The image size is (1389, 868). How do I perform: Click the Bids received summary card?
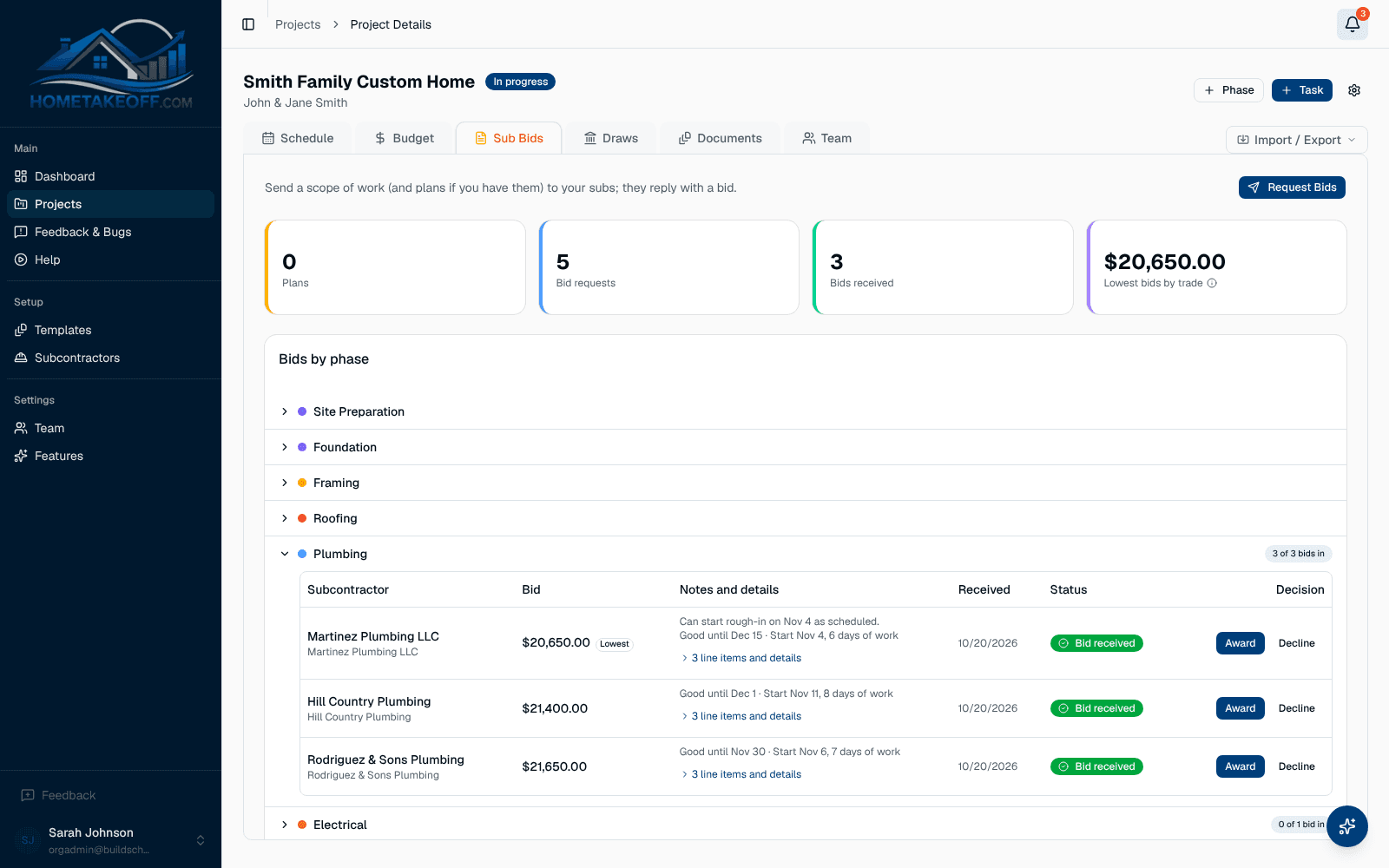coord(943,267)
